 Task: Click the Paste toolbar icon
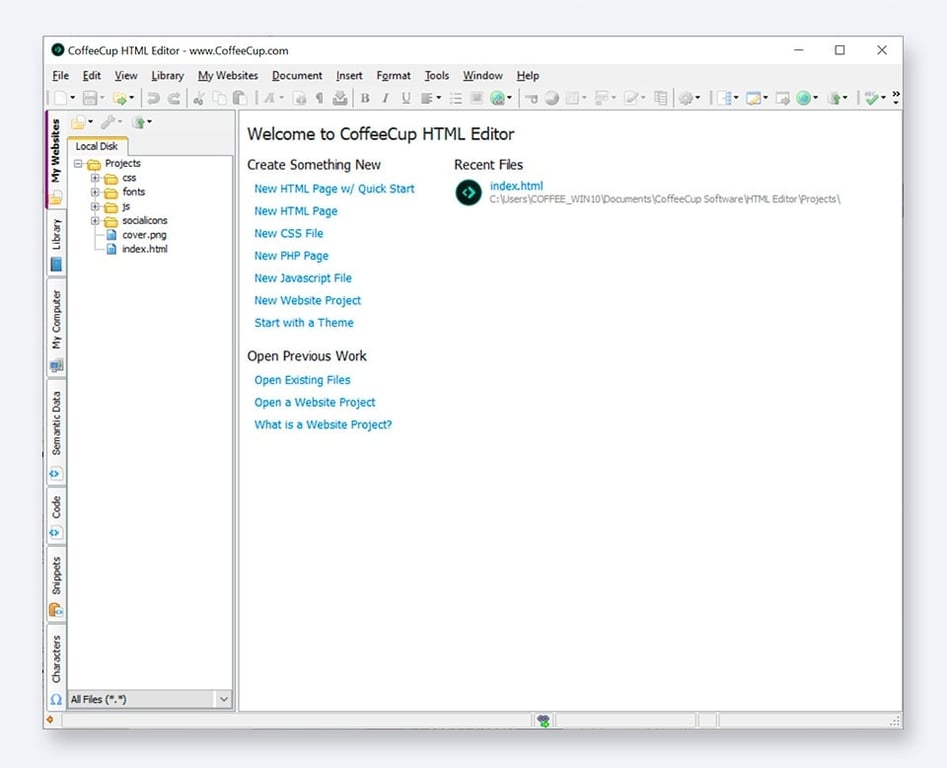tap(238, 97)
